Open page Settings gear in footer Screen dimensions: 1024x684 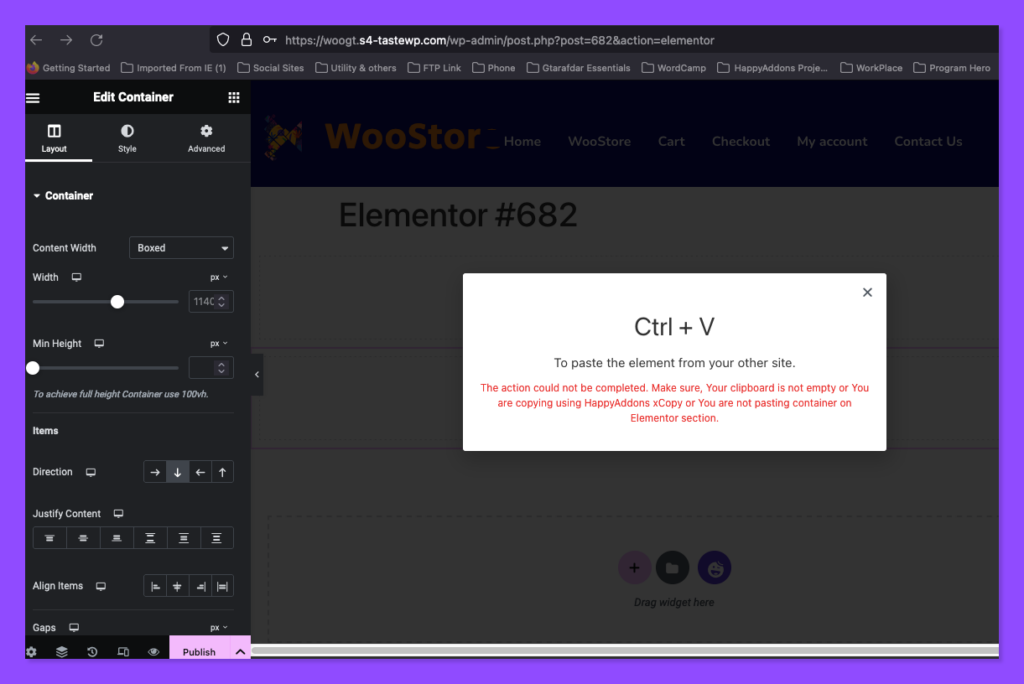31,652
